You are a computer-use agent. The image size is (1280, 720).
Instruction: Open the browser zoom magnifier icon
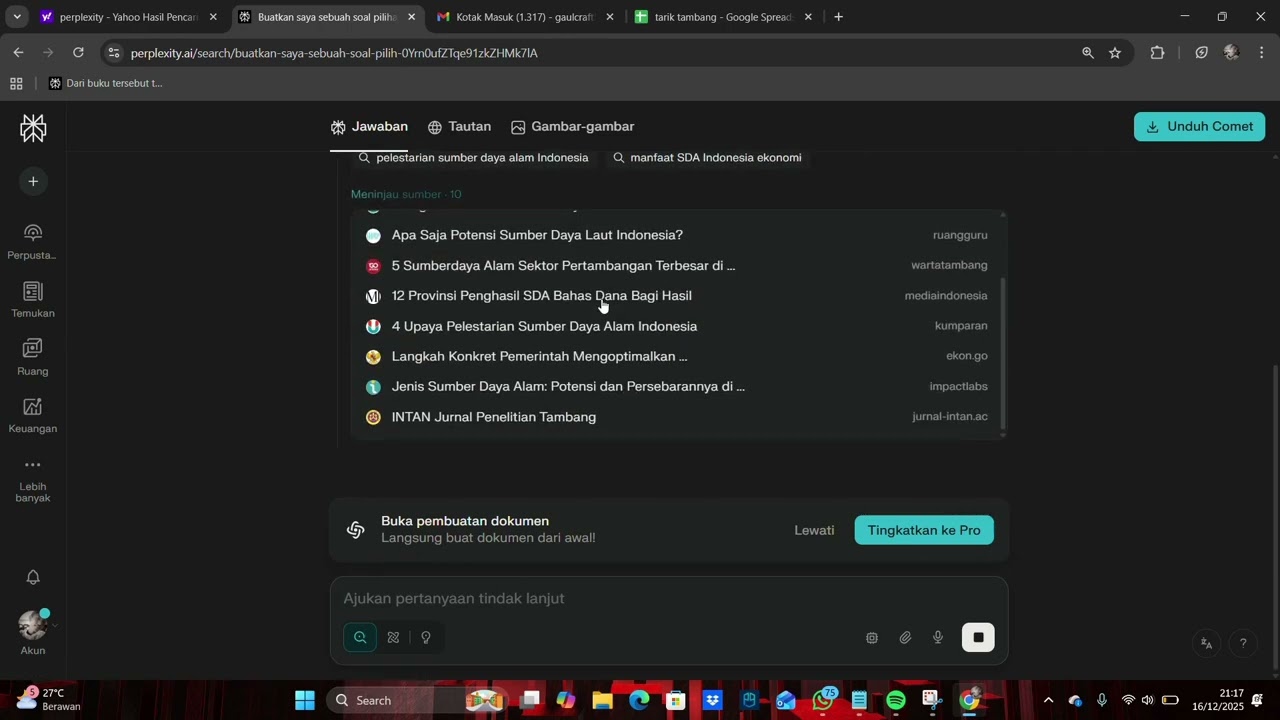(x=1088, y=53)
